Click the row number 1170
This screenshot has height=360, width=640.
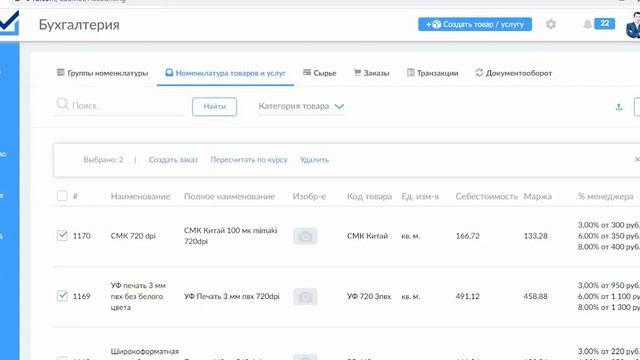(x=82, y=236)
